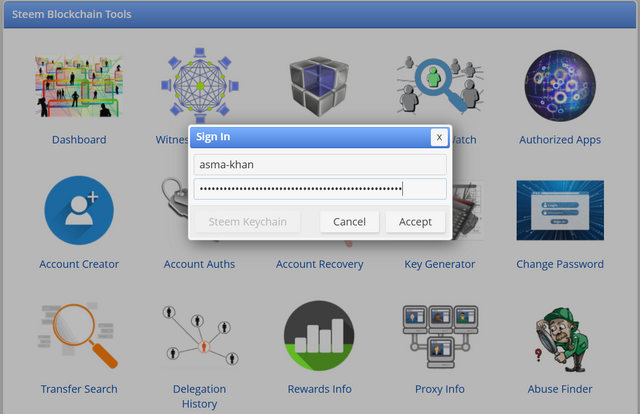Open the Key Generator icon
Image resolution: width=640 pixels, height=414 pixels.
coord(468,210)
